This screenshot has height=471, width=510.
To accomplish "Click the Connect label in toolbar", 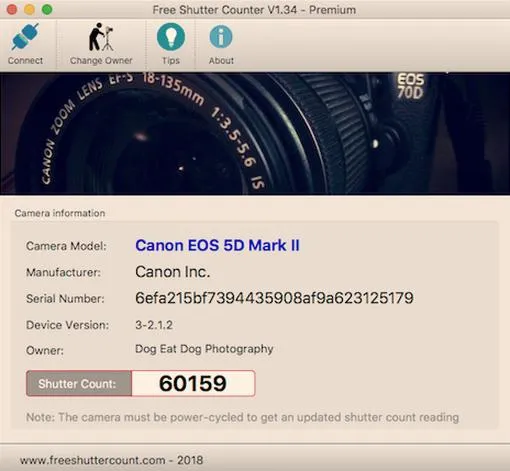I will (x=25, y=61).
